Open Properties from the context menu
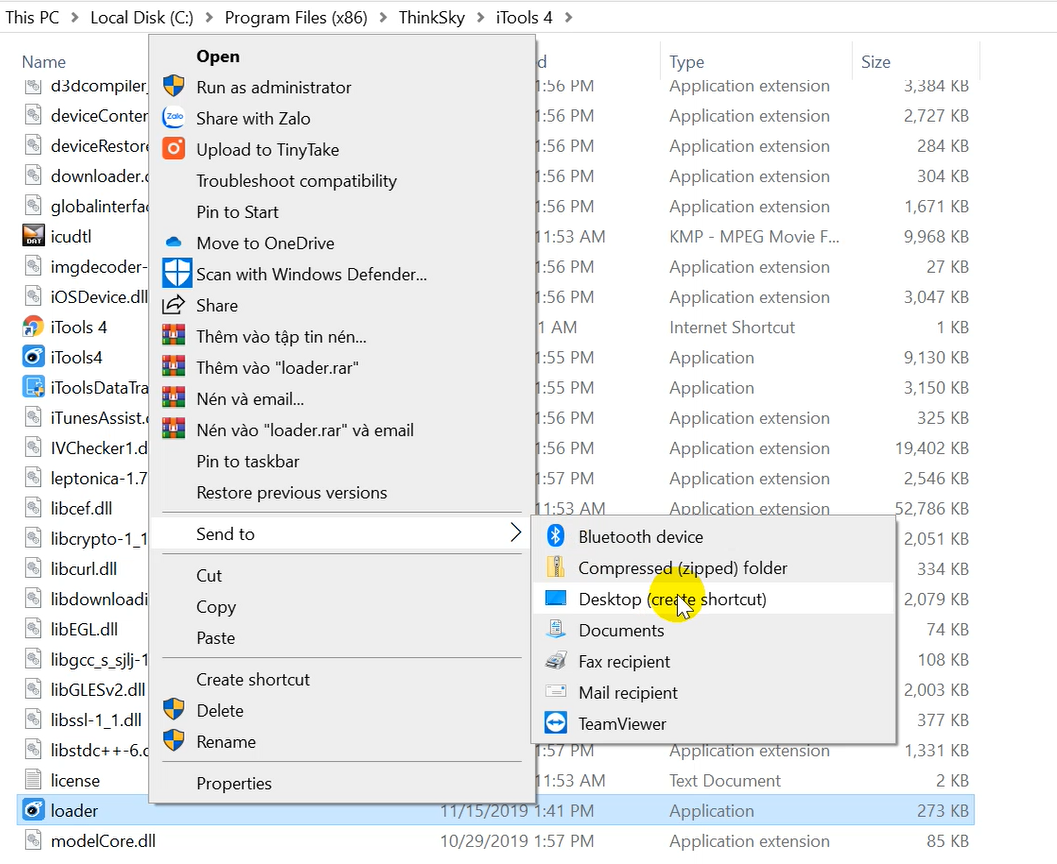Screen dimensions: 1057x864 pyautogui.click(x=234, y=783)
